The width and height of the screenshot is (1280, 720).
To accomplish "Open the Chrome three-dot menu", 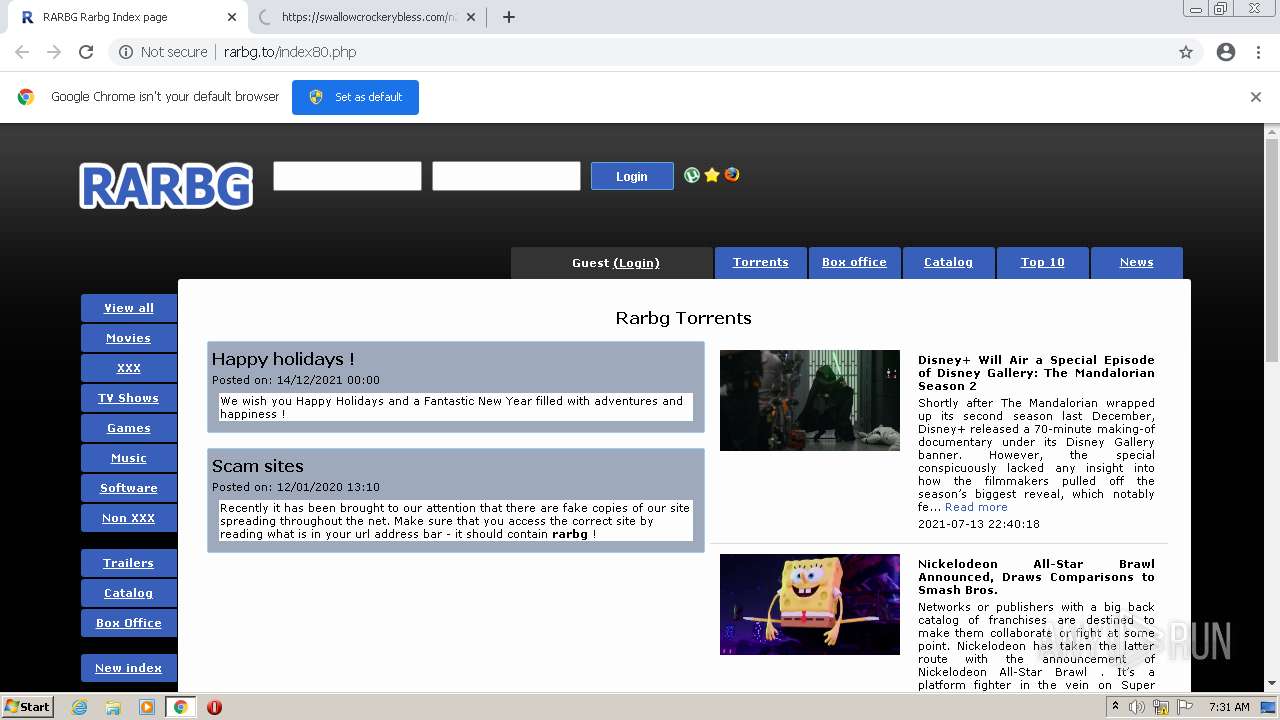I will pyautogui.click(x=1258, y=52).
